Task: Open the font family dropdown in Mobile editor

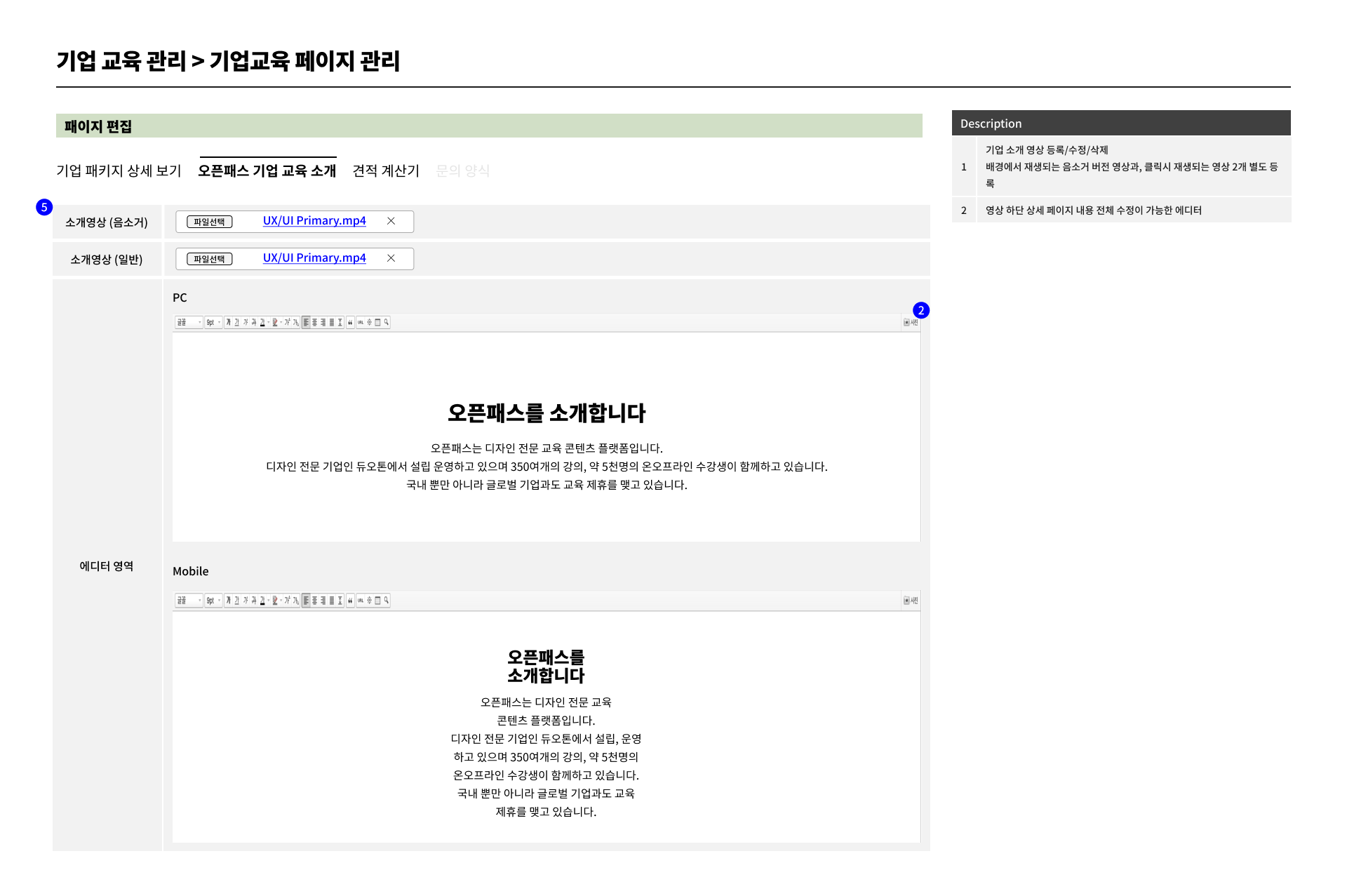Action: (189, 600)
